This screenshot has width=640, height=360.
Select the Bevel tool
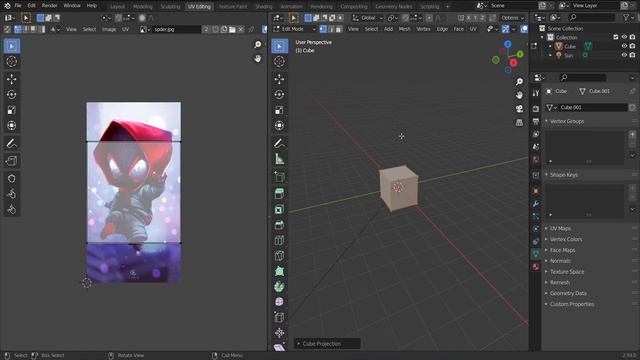point(279,225)
